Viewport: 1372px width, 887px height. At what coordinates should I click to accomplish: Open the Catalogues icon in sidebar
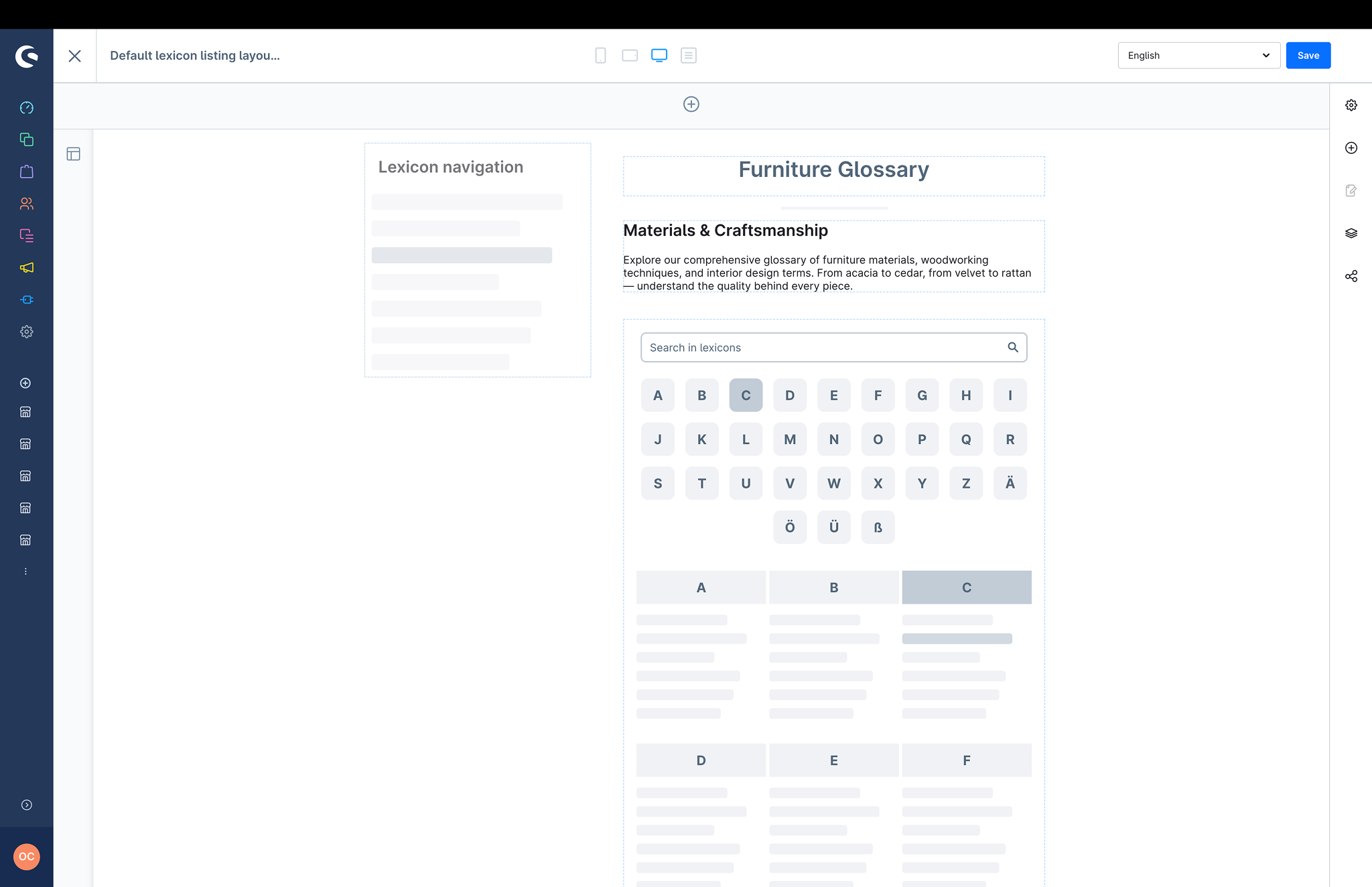(27, 139)
